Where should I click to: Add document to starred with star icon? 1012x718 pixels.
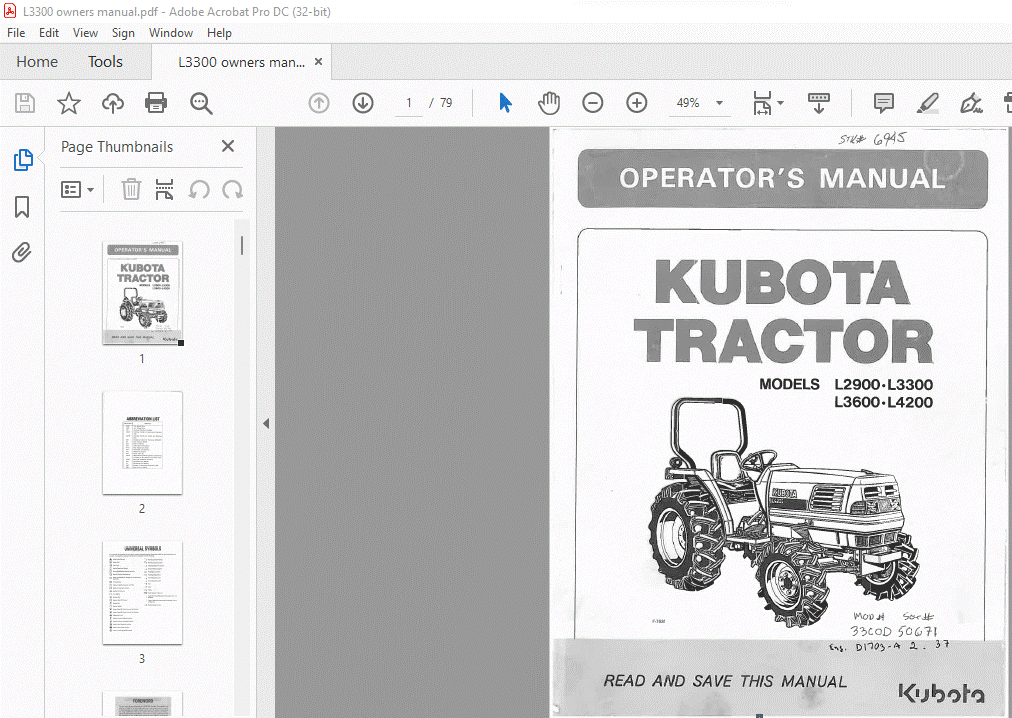[69, 103]
